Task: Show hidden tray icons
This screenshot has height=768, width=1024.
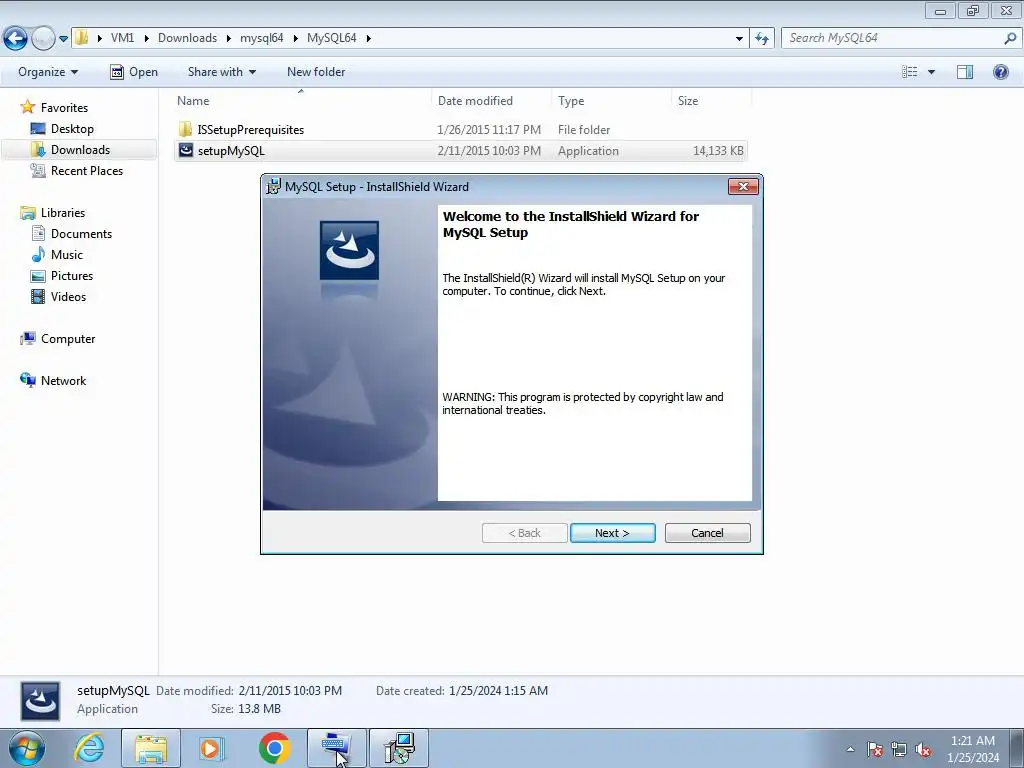Action: coord(850,749)
